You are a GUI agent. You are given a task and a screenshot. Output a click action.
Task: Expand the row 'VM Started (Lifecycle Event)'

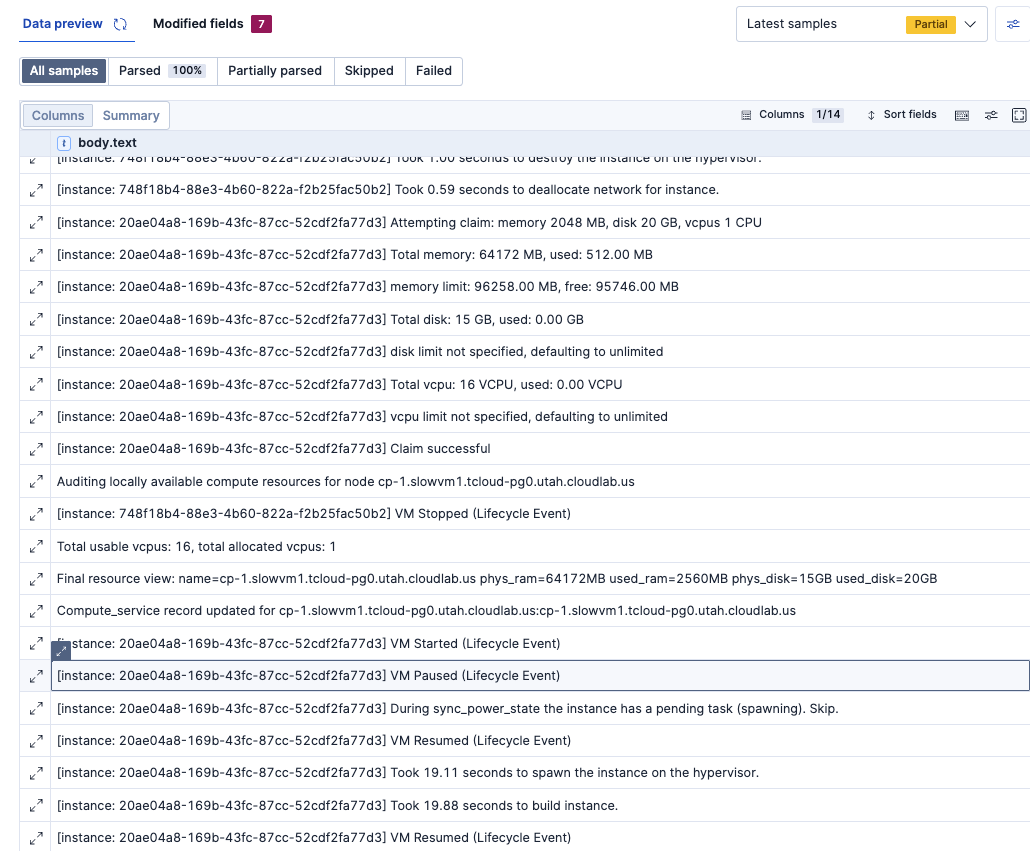pos(35,644)
